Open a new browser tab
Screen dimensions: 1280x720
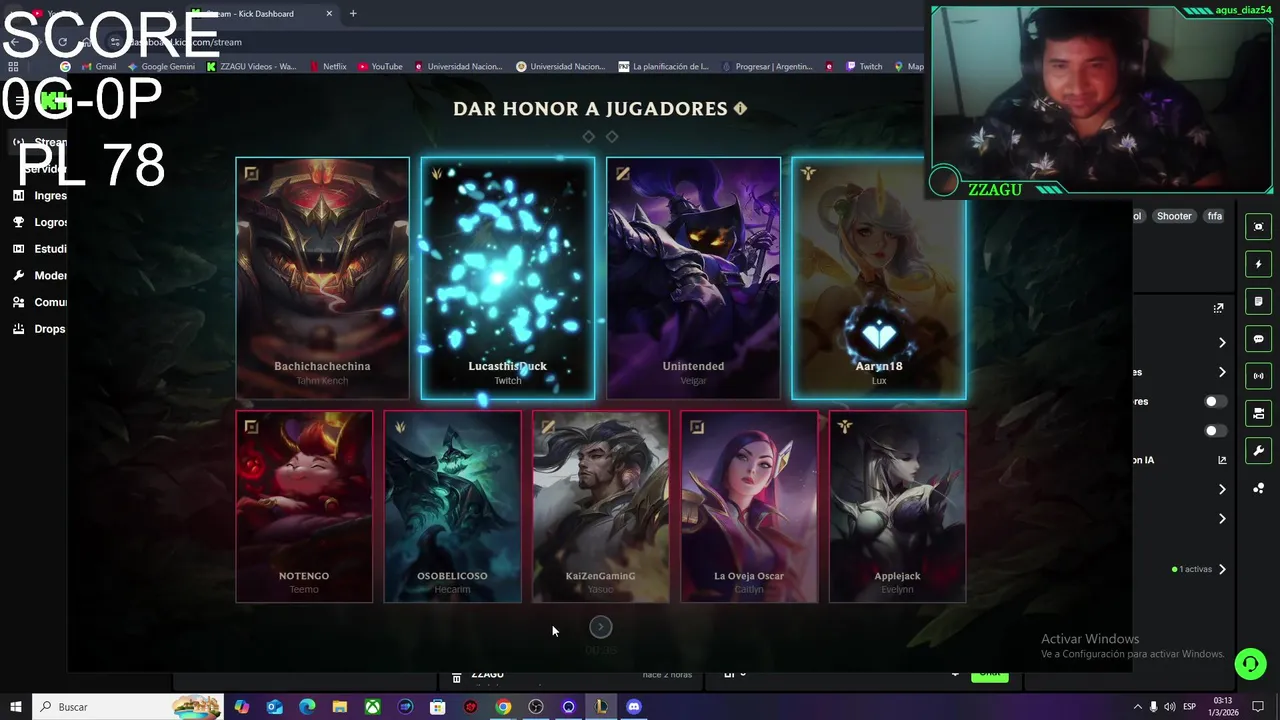[353, 14]
